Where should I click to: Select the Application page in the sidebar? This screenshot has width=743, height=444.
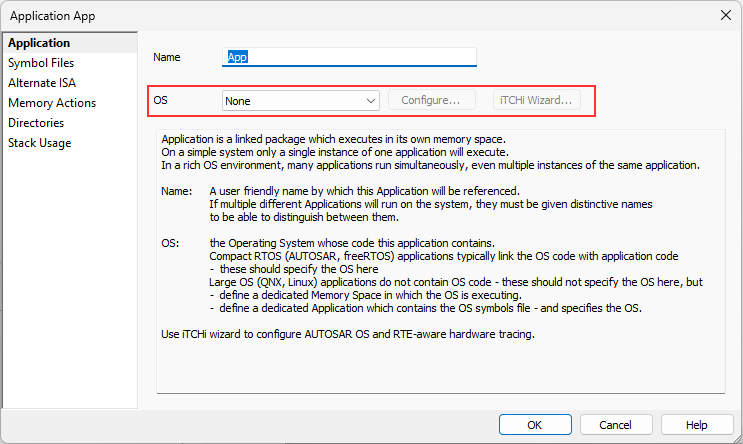pyautogui.click(x=39, y=43)
